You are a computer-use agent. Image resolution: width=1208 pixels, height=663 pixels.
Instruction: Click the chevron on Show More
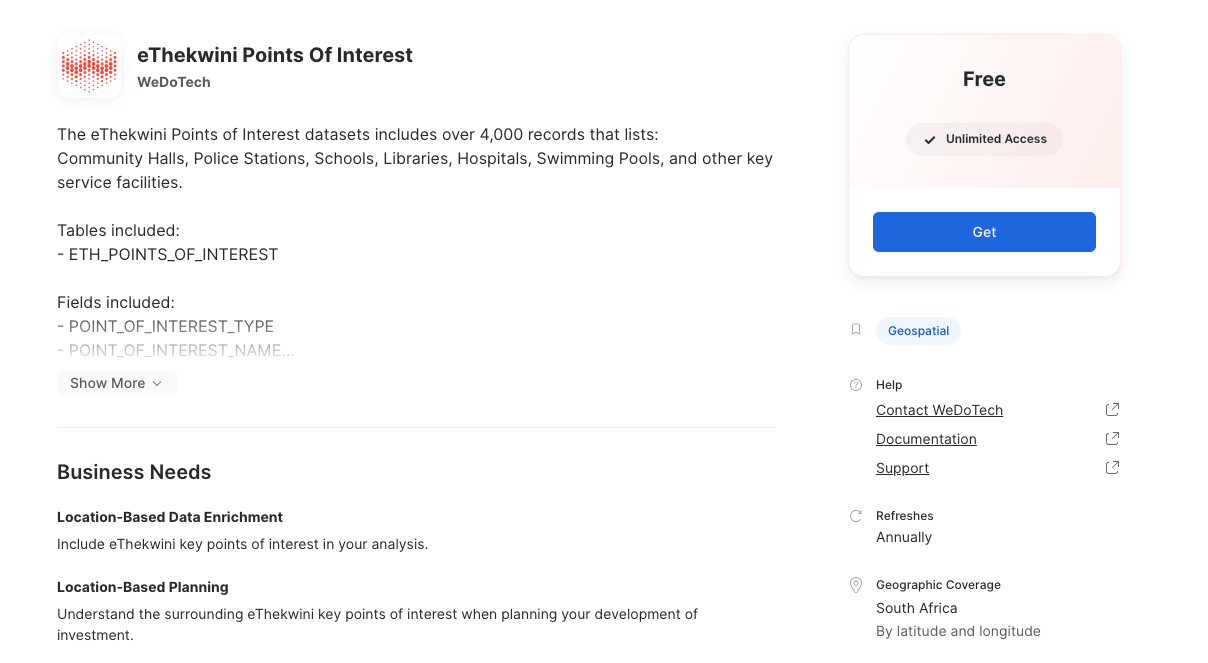pyautogui.click(x=157, y=384)
